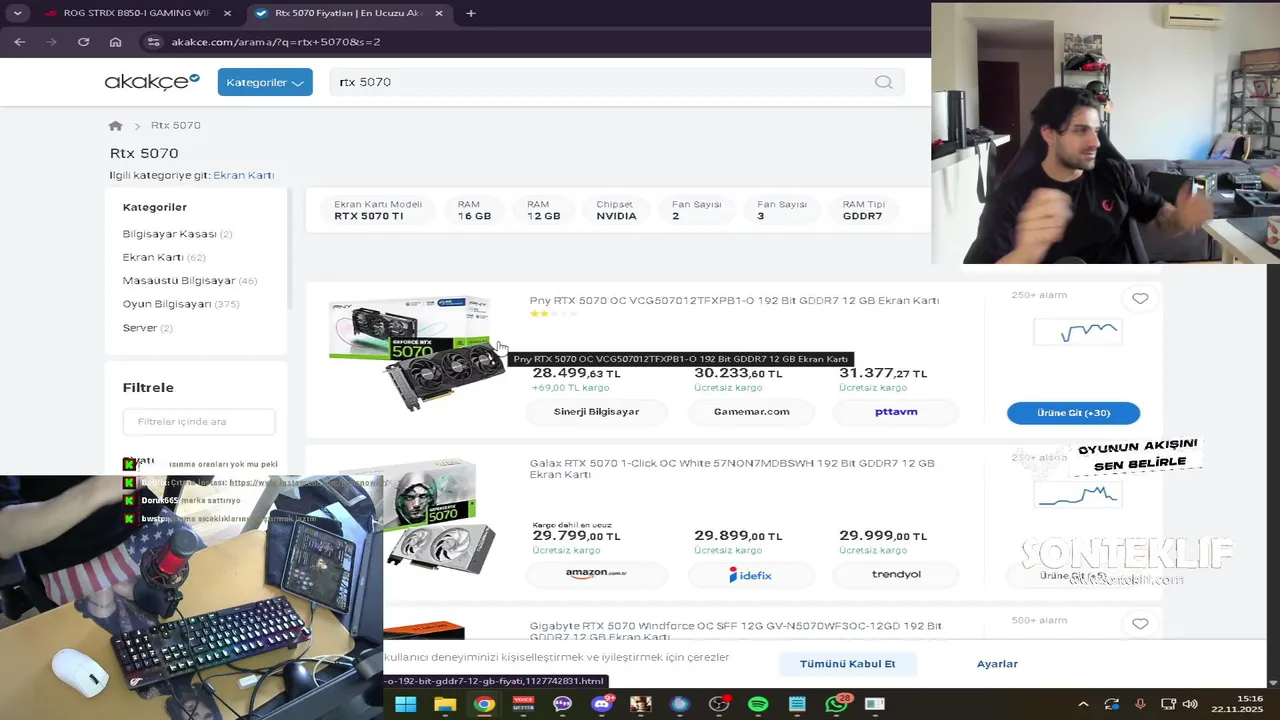Open the Galax RTX 5070 1-Click OC title

732,469
